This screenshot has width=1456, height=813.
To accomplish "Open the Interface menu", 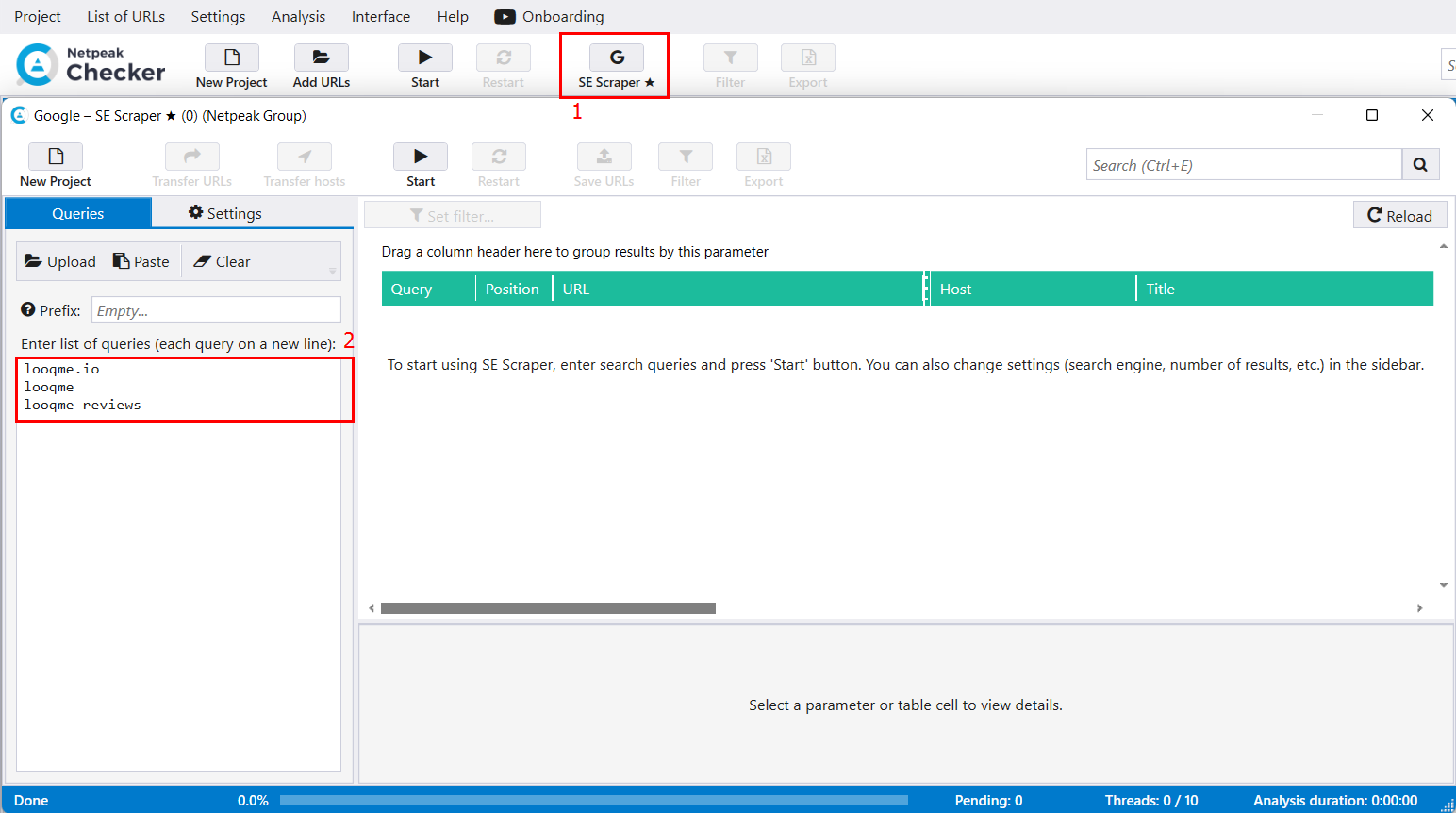I will [381, 16].
